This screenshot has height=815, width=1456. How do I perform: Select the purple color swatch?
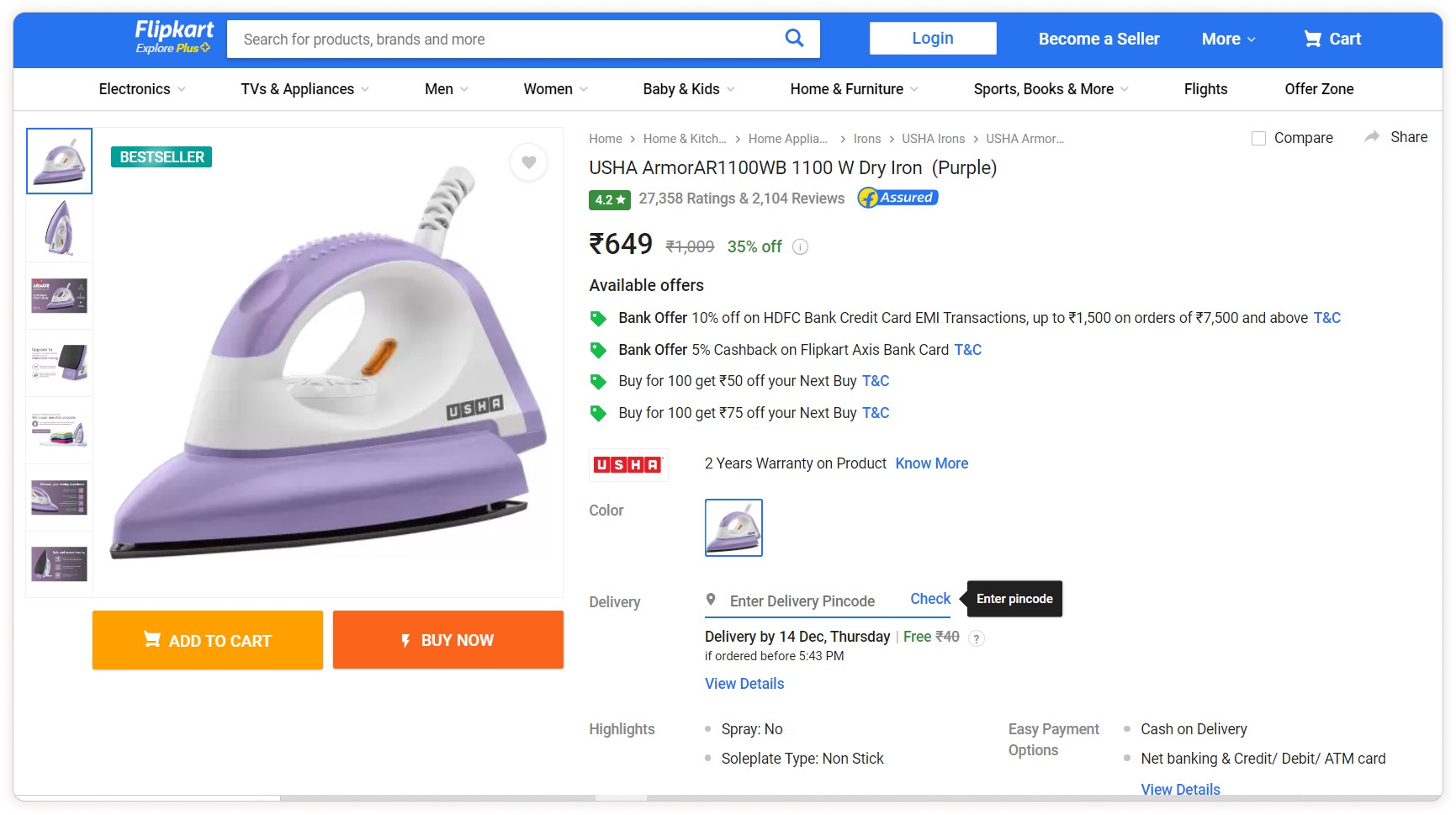click(733, 527)
